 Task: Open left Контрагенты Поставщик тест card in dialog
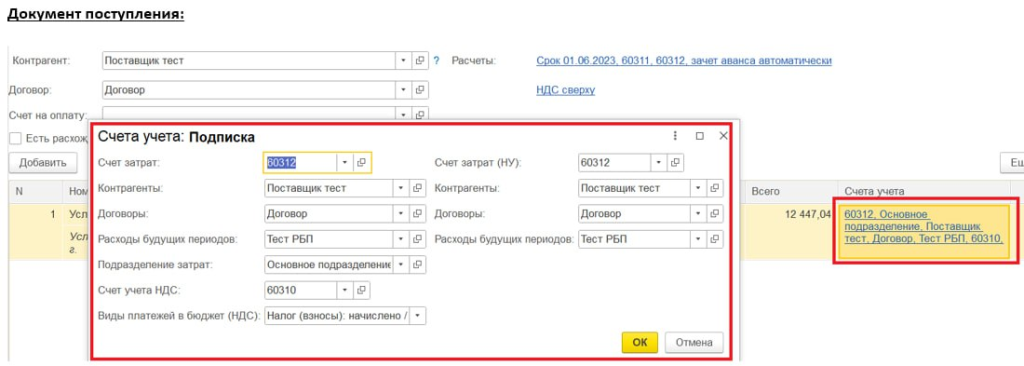pos(418,188)
